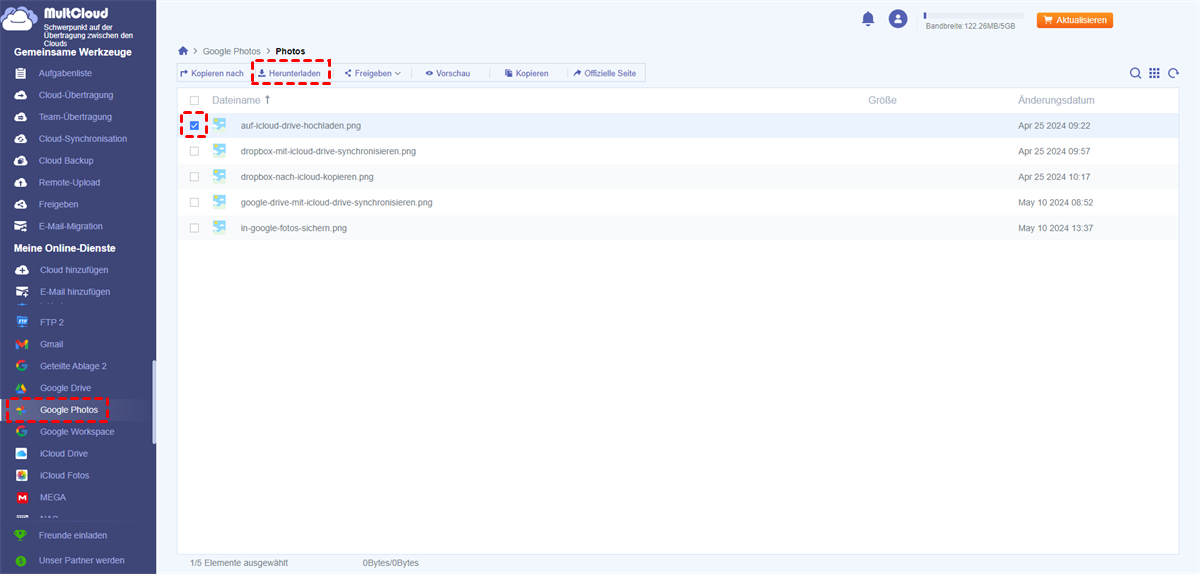Click the Größe column header
The image size is (1200, 574).
882,100
